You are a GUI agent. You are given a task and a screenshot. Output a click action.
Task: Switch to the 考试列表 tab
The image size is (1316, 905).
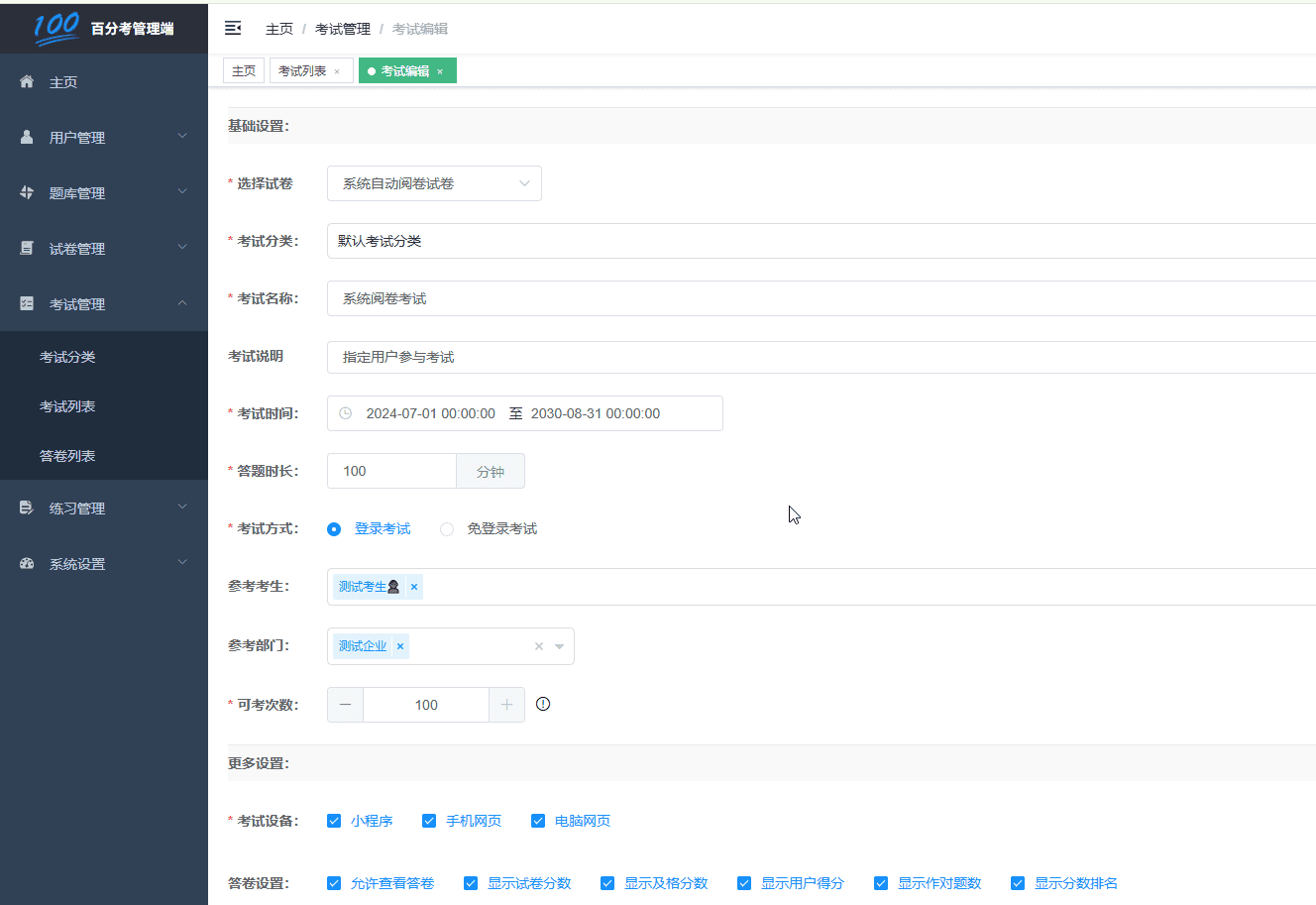click(x=304, y=70)
